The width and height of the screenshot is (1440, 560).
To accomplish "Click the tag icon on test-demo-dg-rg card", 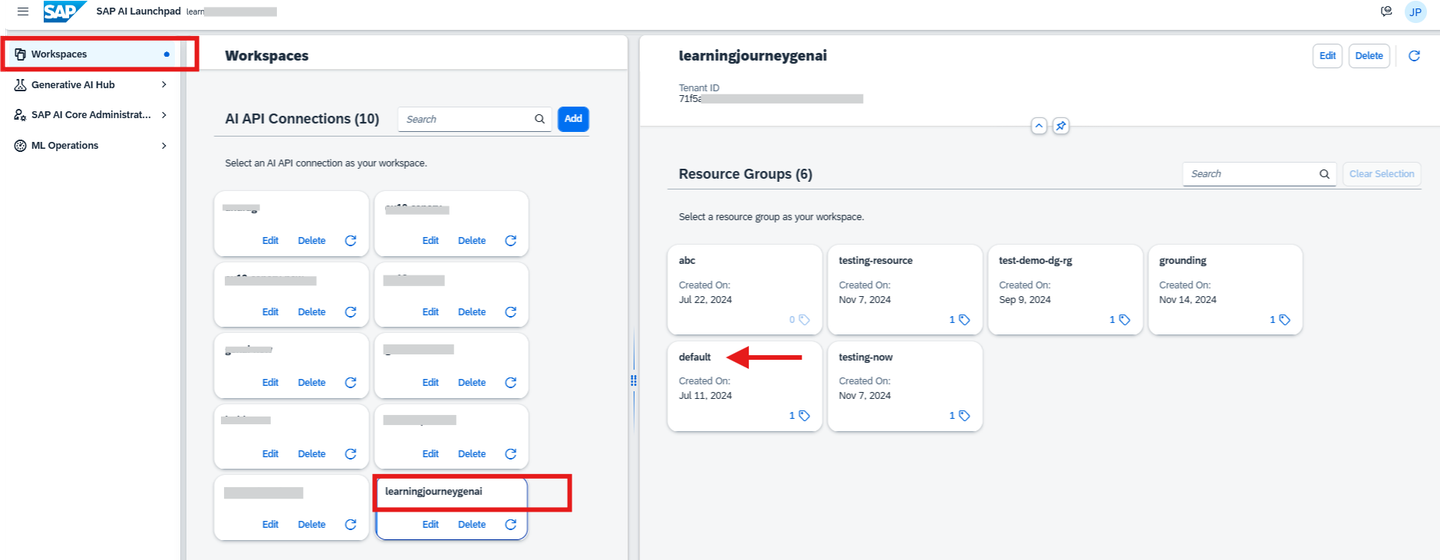I will (x=1124, y=320).
